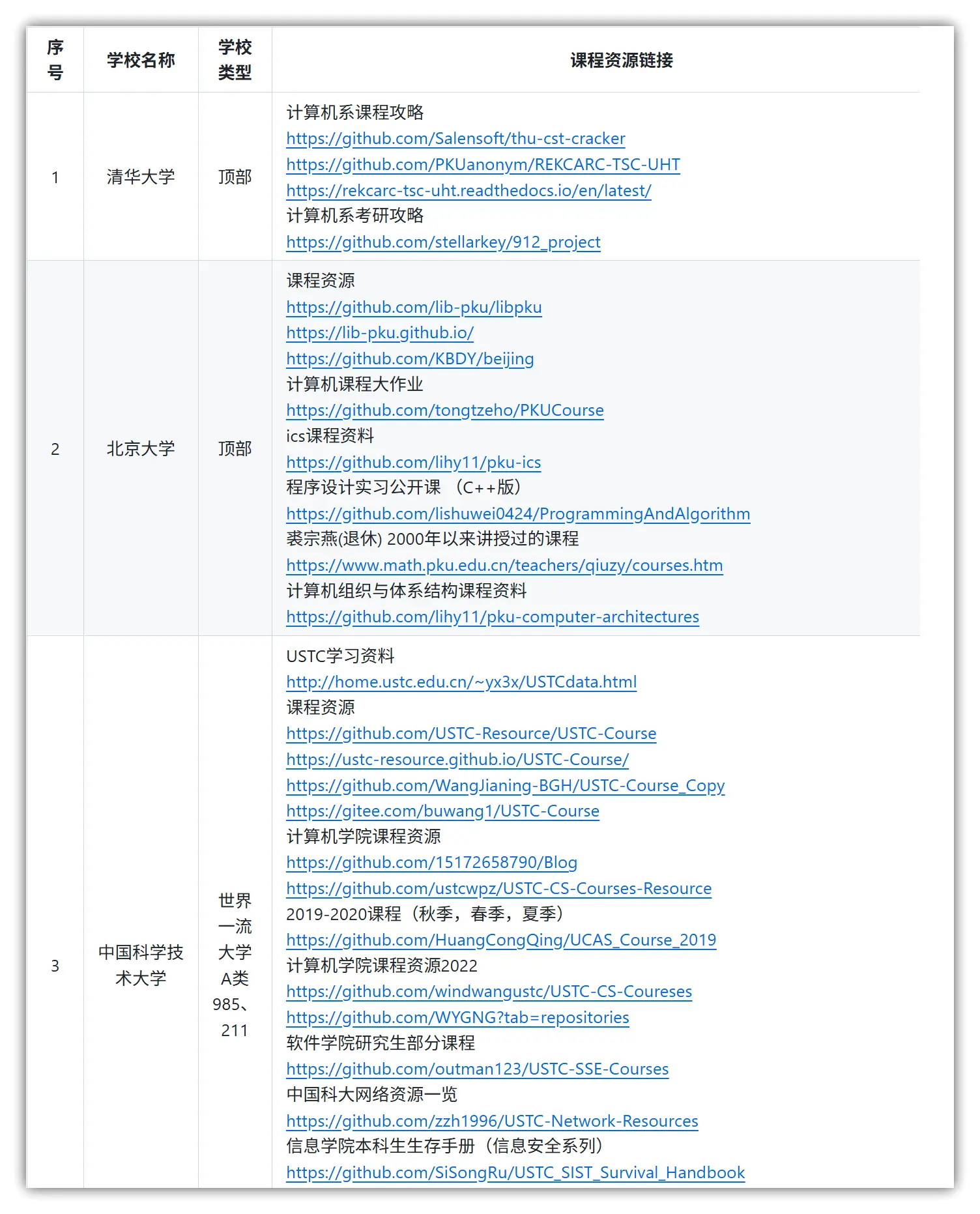The width and height of the screenshot is (980, 1214).
Task: Click the USTC学习资料 label
Action: coord(340,656)
